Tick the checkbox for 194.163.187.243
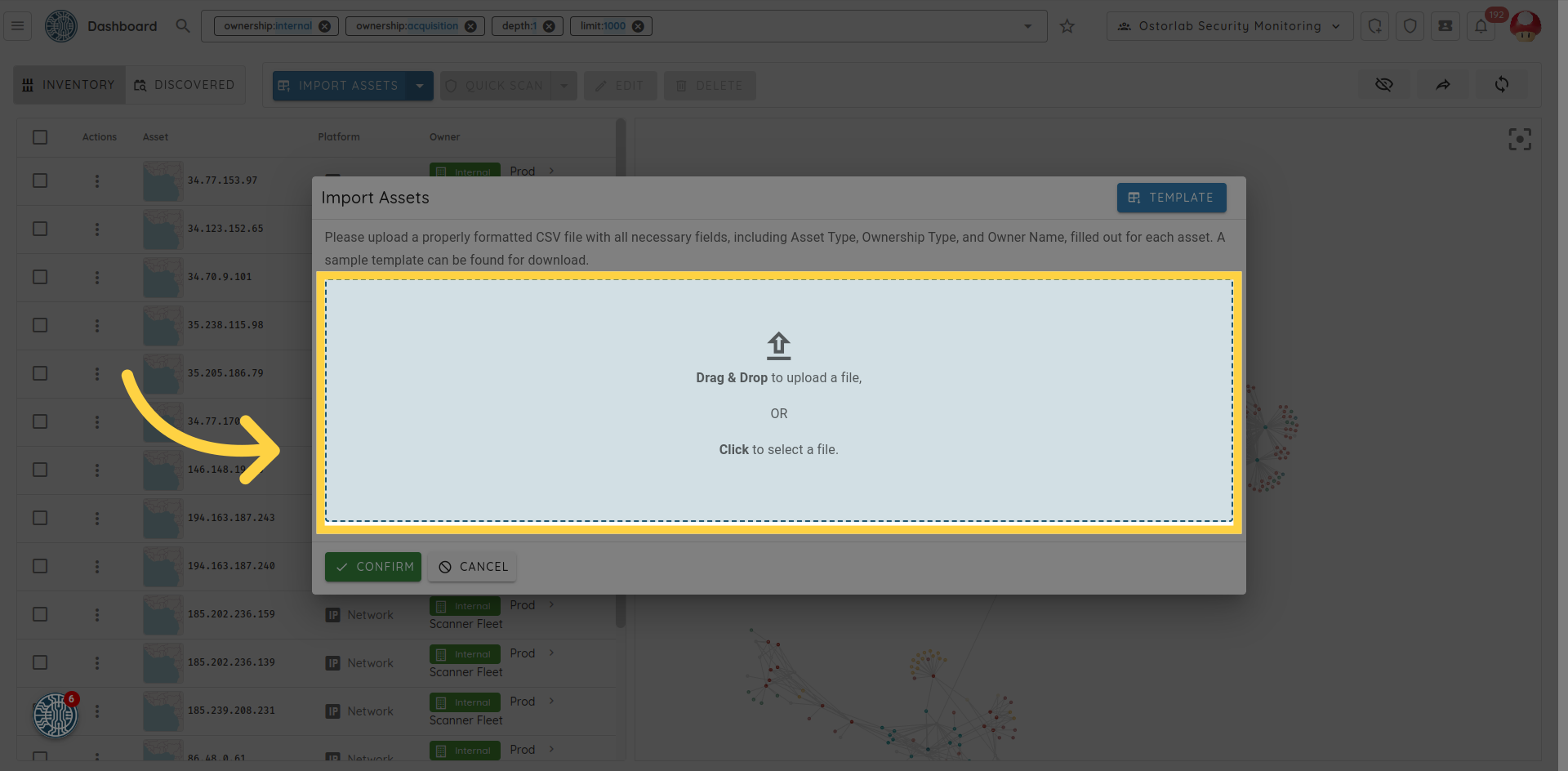 pyautogui.click(x=40, y=518)
